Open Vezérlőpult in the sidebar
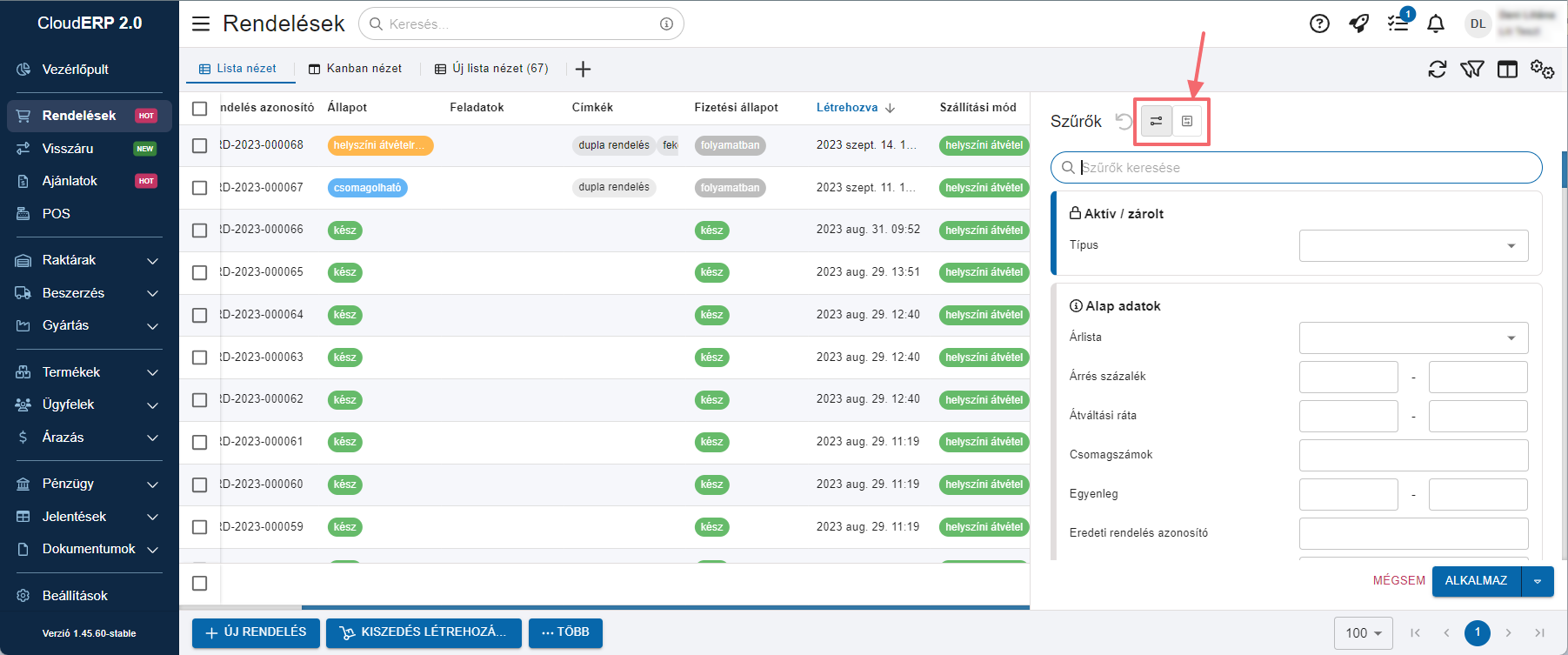This screenshot has width=1568, height=655. pyautogui.click(x=76, y=70)
